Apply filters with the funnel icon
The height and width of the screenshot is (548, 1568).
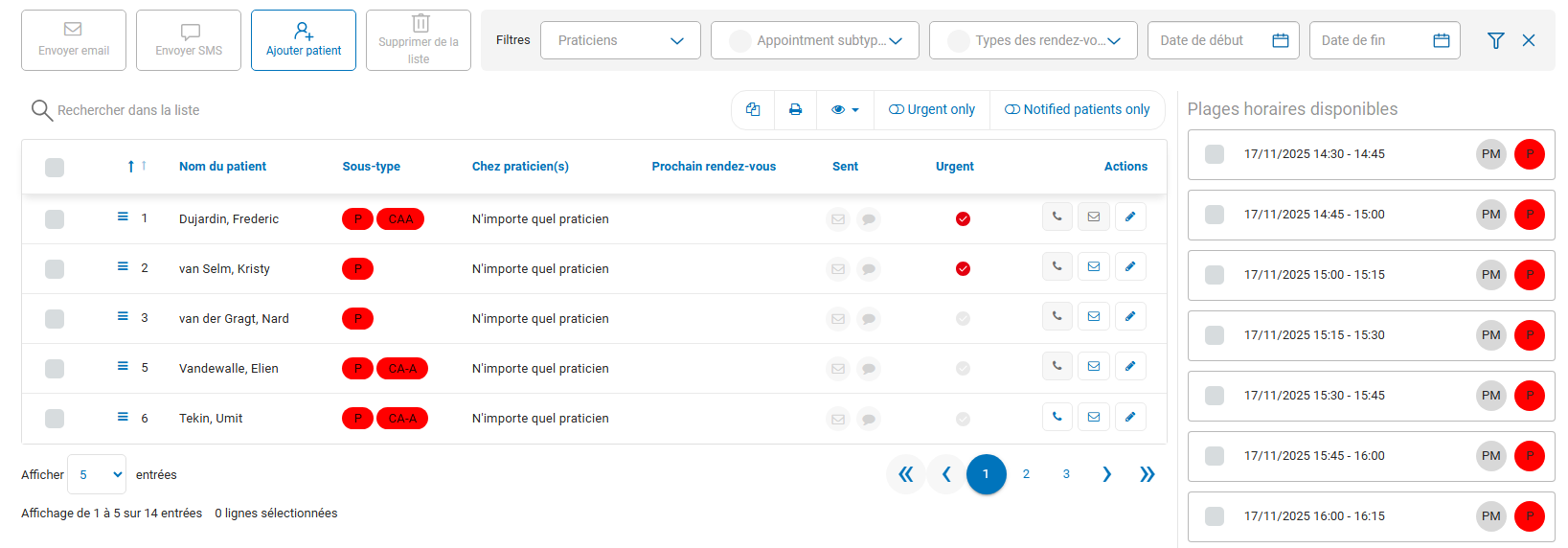click(x=1495, y=40)
